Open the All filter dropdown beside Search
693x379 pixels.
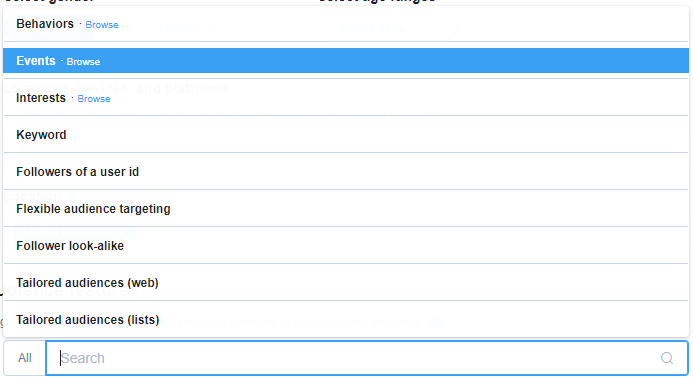[25, 358]
